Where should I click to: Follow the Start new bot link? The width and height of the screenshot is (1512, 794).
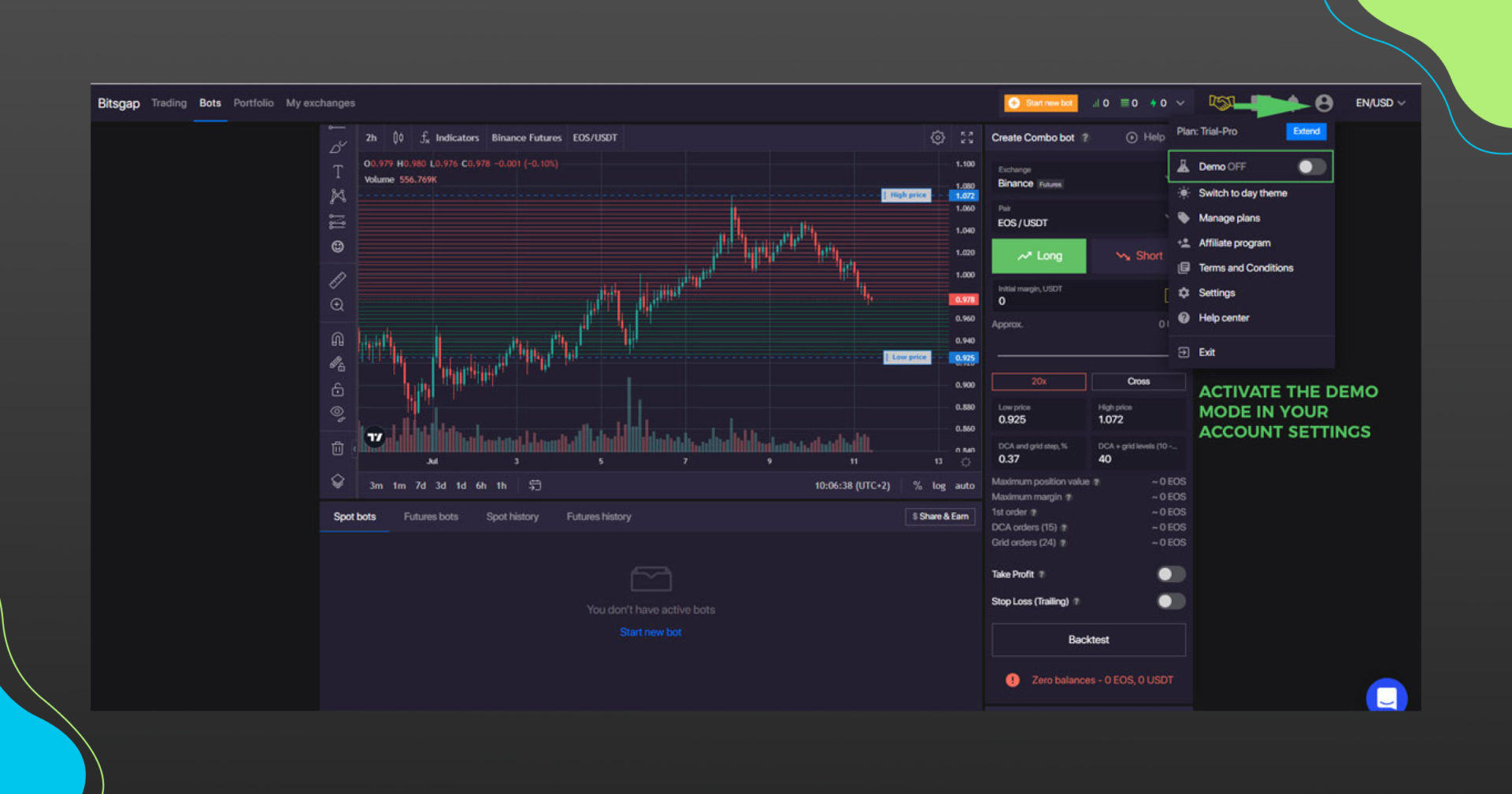point(650,631)
